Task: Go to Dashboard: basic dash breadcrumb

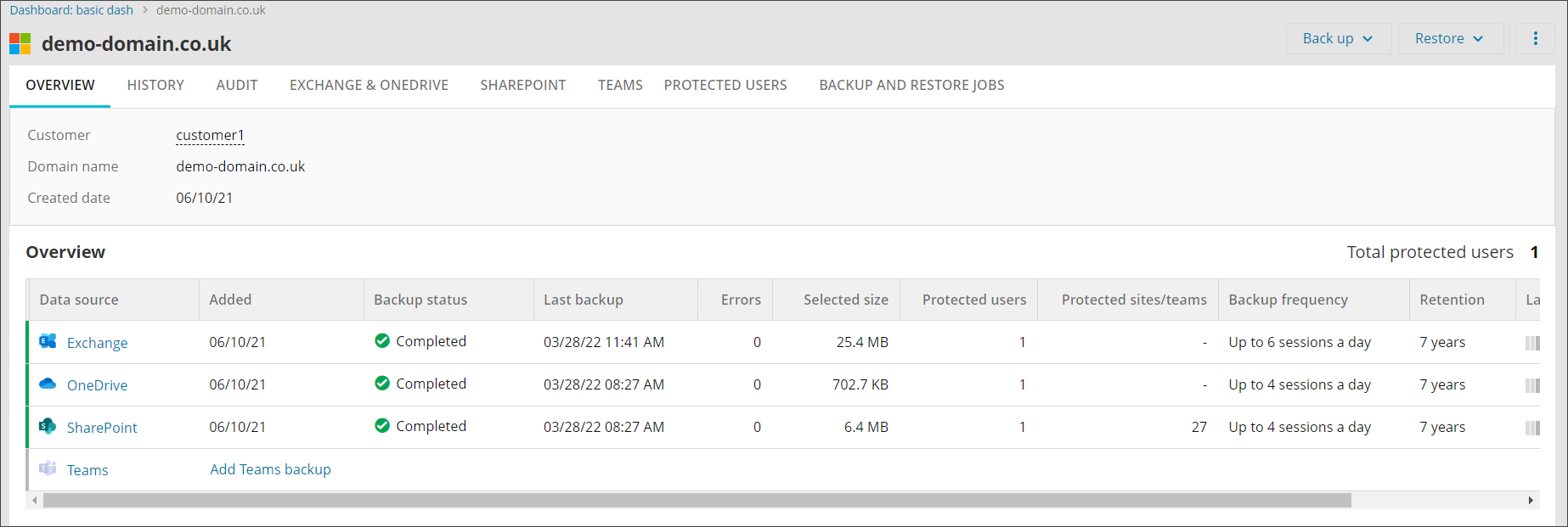Action: (71, 10)
